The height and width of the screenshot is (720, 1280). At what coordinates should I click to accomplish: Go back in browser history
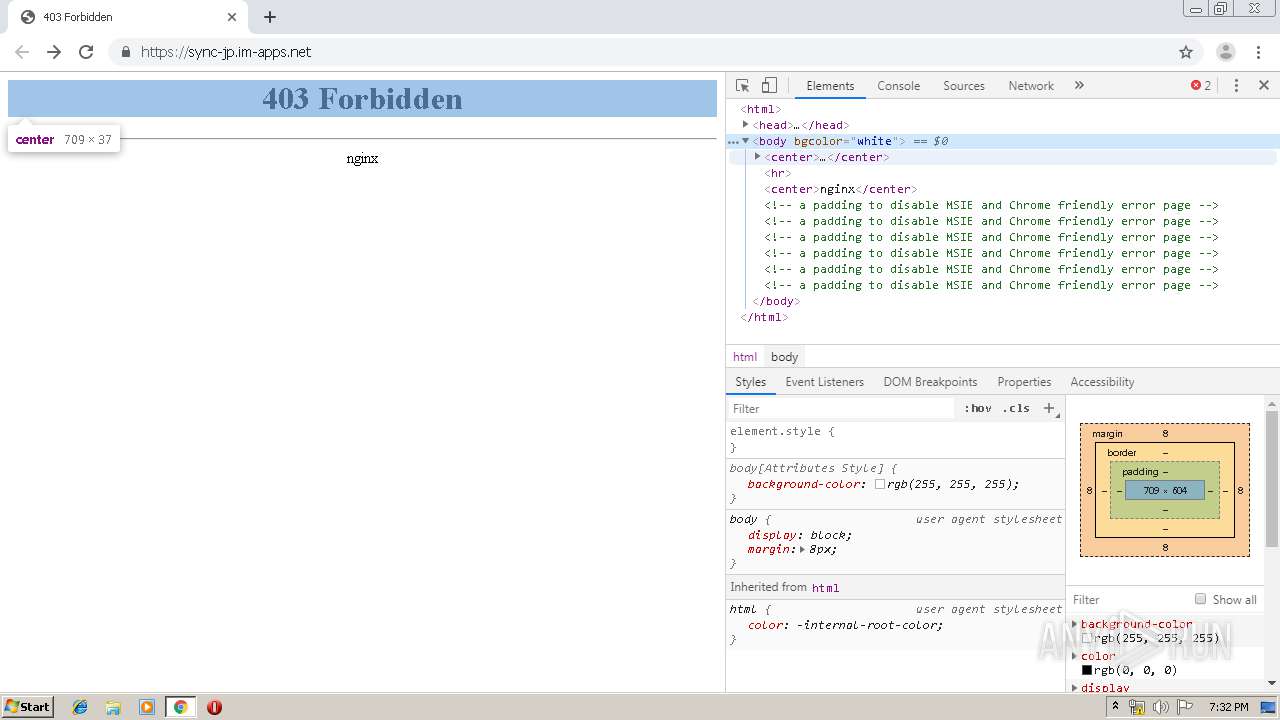(x=22, y=52)
